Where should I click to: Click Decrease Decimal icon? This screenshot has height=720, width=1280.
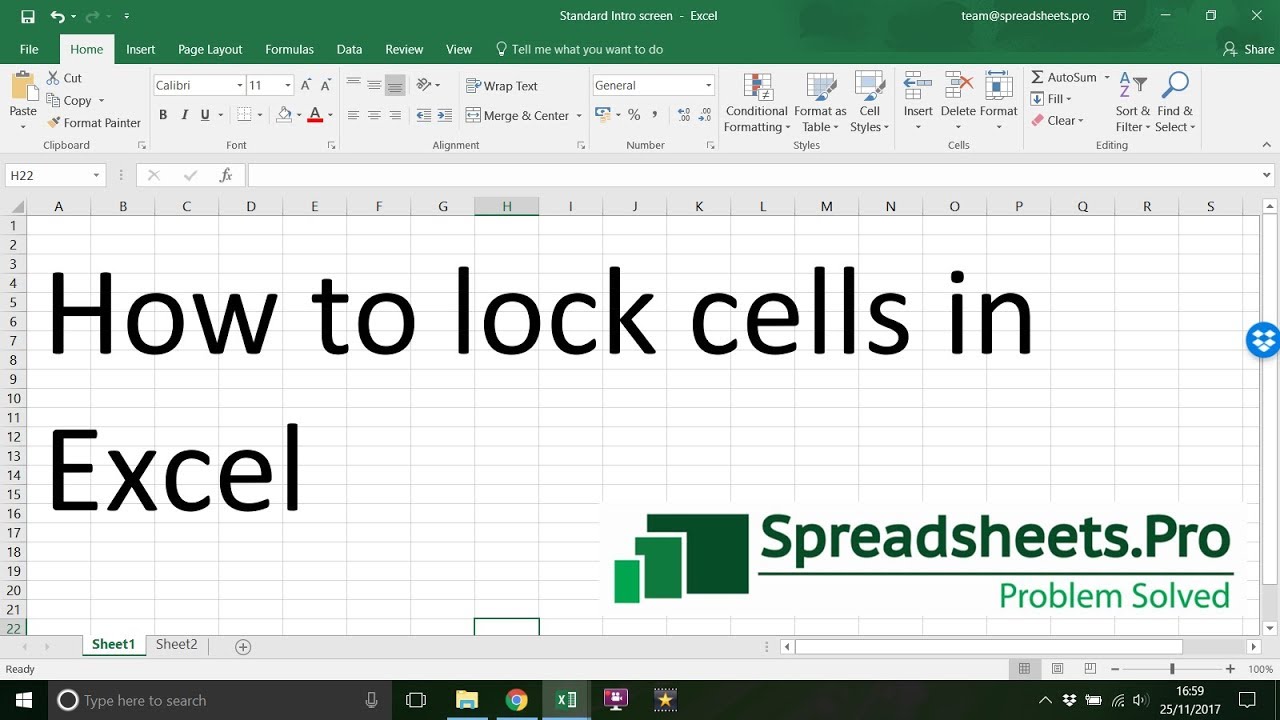[x=706, y=116]
